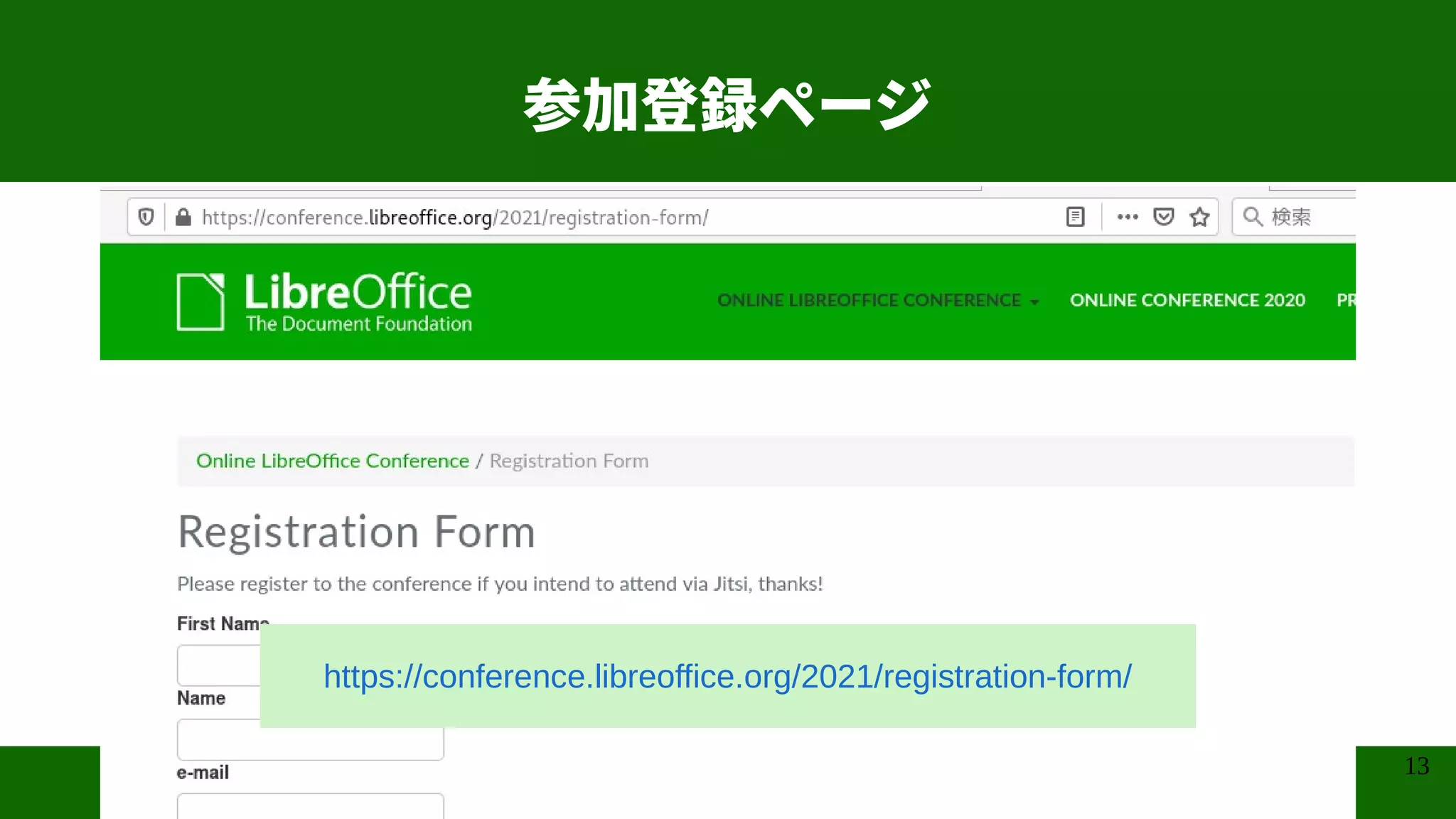
Task: Click the tracking protection shield icon
Action: click(x=146, y=217)
